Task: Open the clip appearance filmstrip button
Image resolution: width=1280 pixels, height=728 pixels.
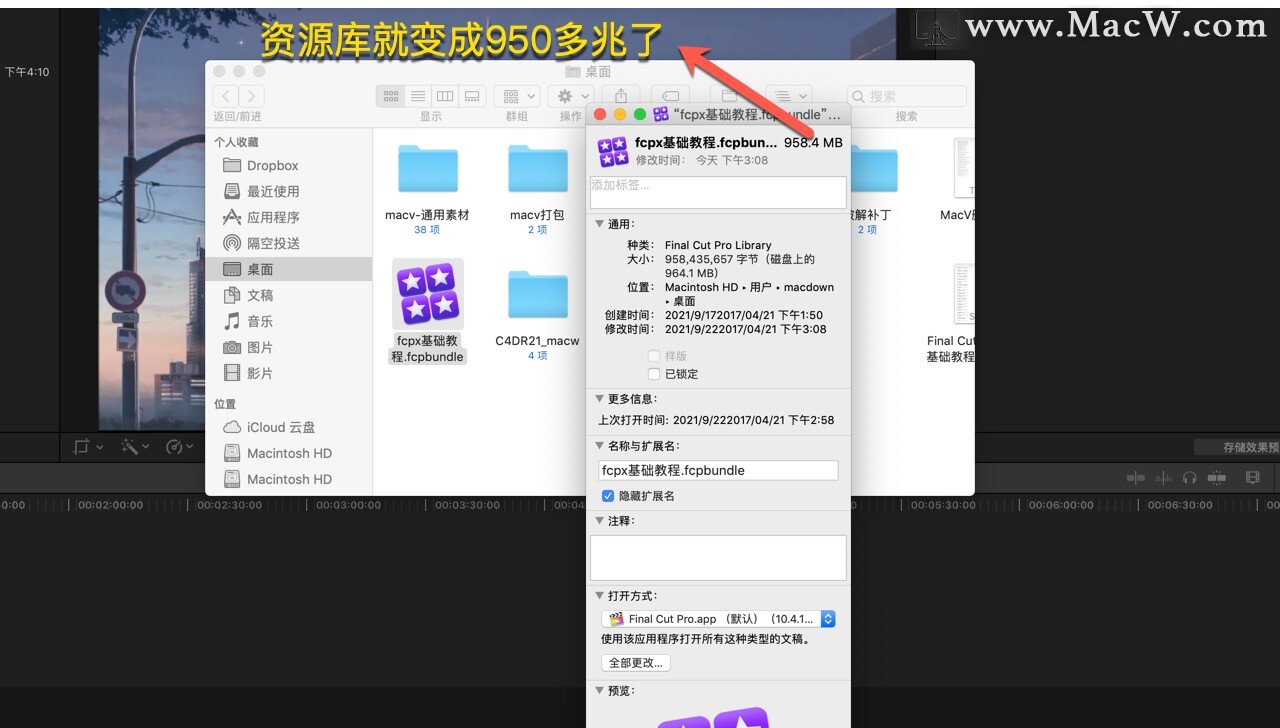Action: pyautogui.click(x=1252, y=478)
